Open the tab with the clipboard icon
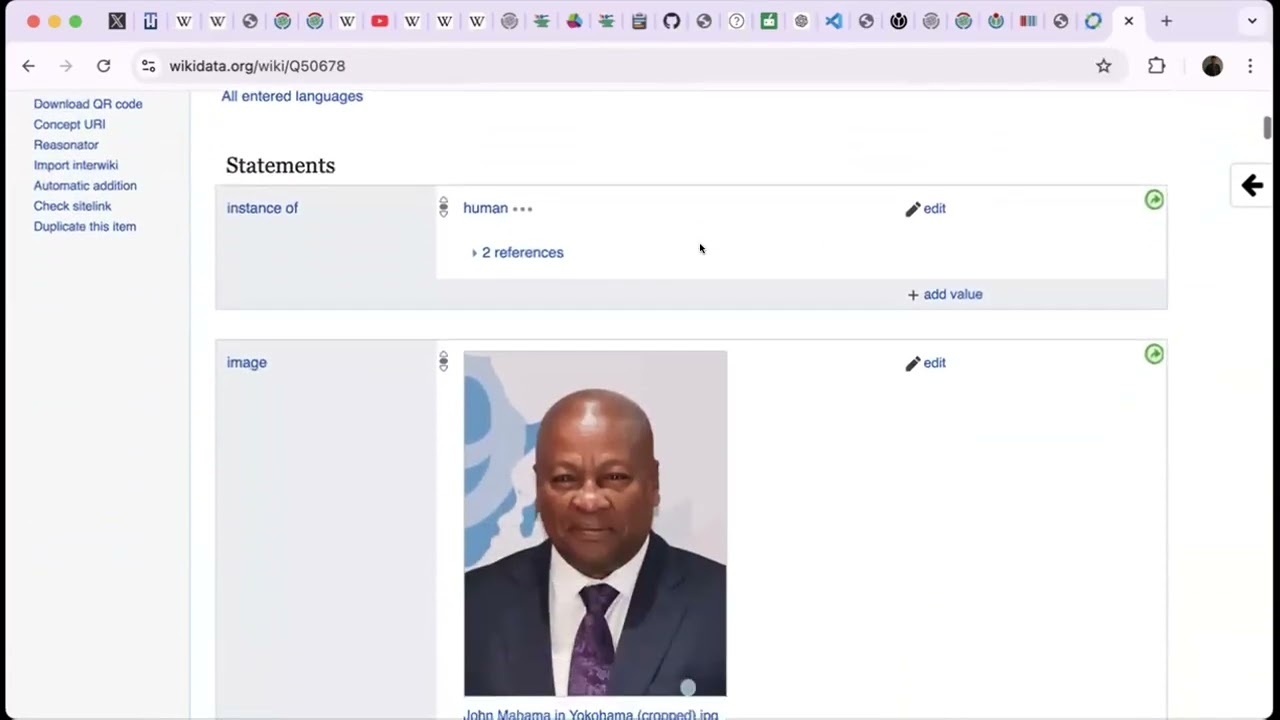Viewport: 1280px width, 720px height. point(639,21)
